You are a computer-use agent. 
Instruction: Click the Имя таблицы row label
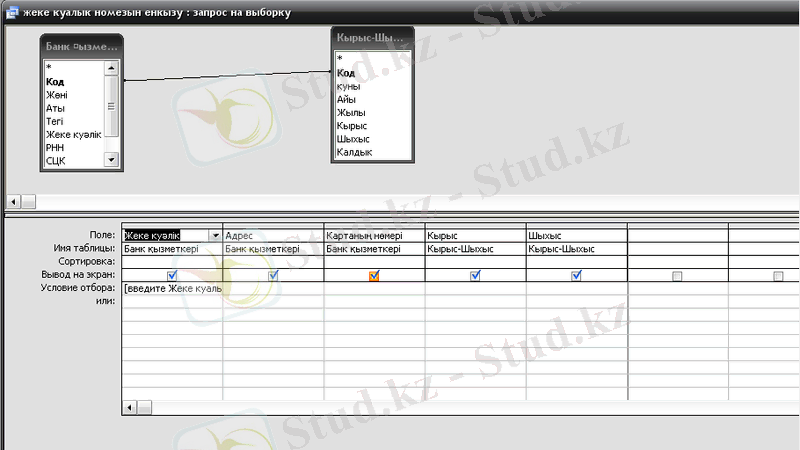[x=84, y=248]
